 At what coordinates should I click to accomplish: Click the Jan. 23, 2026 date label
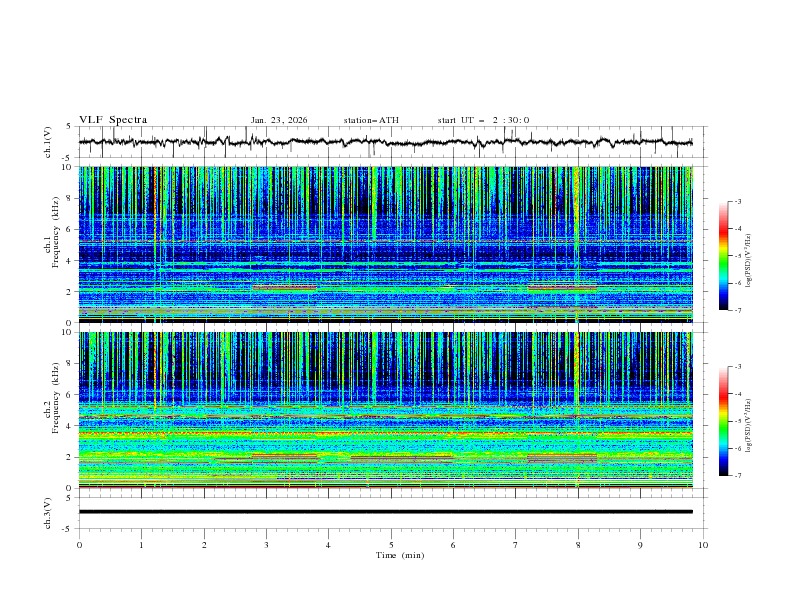tap(279, 120)
